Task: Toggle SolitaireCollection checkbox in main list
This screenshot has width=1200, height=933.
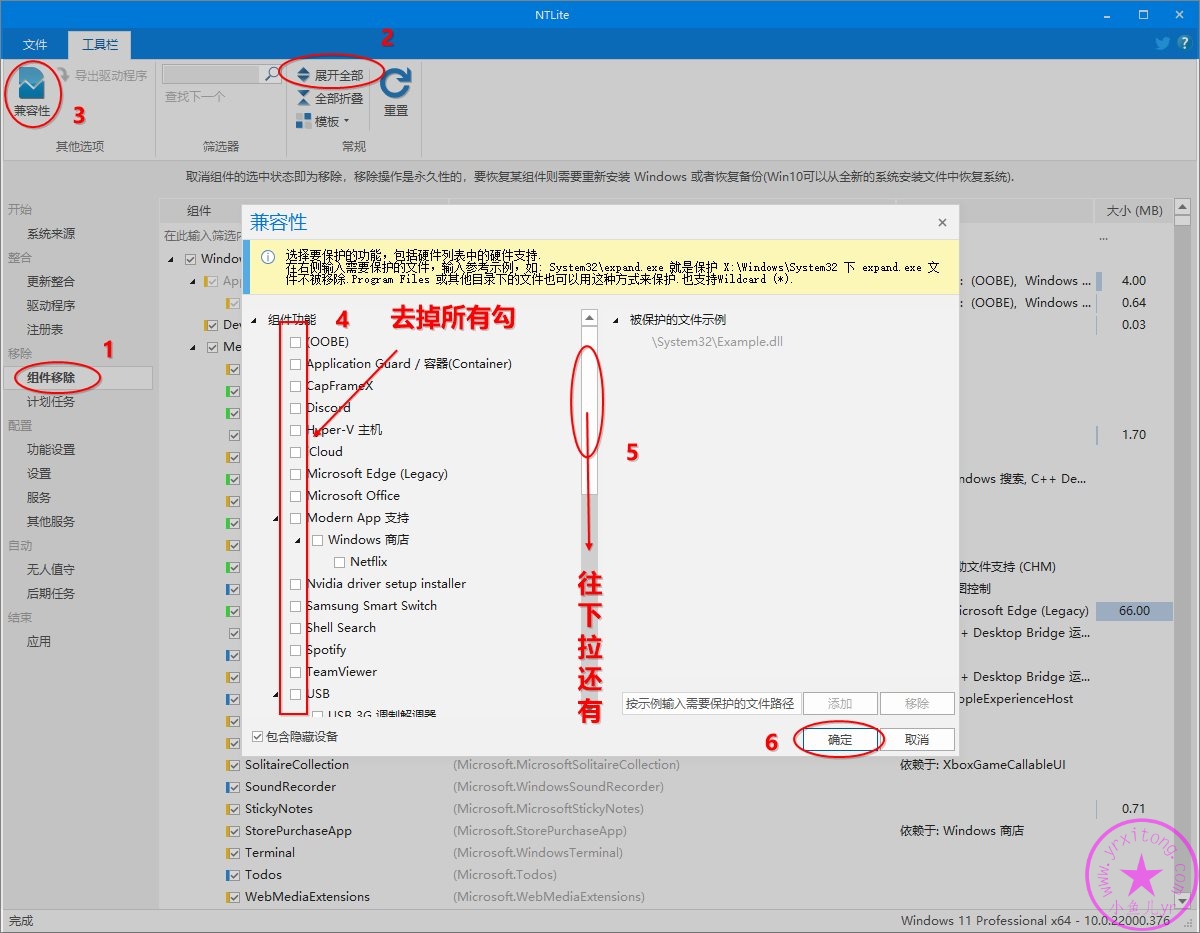Action: coord(233,765)
